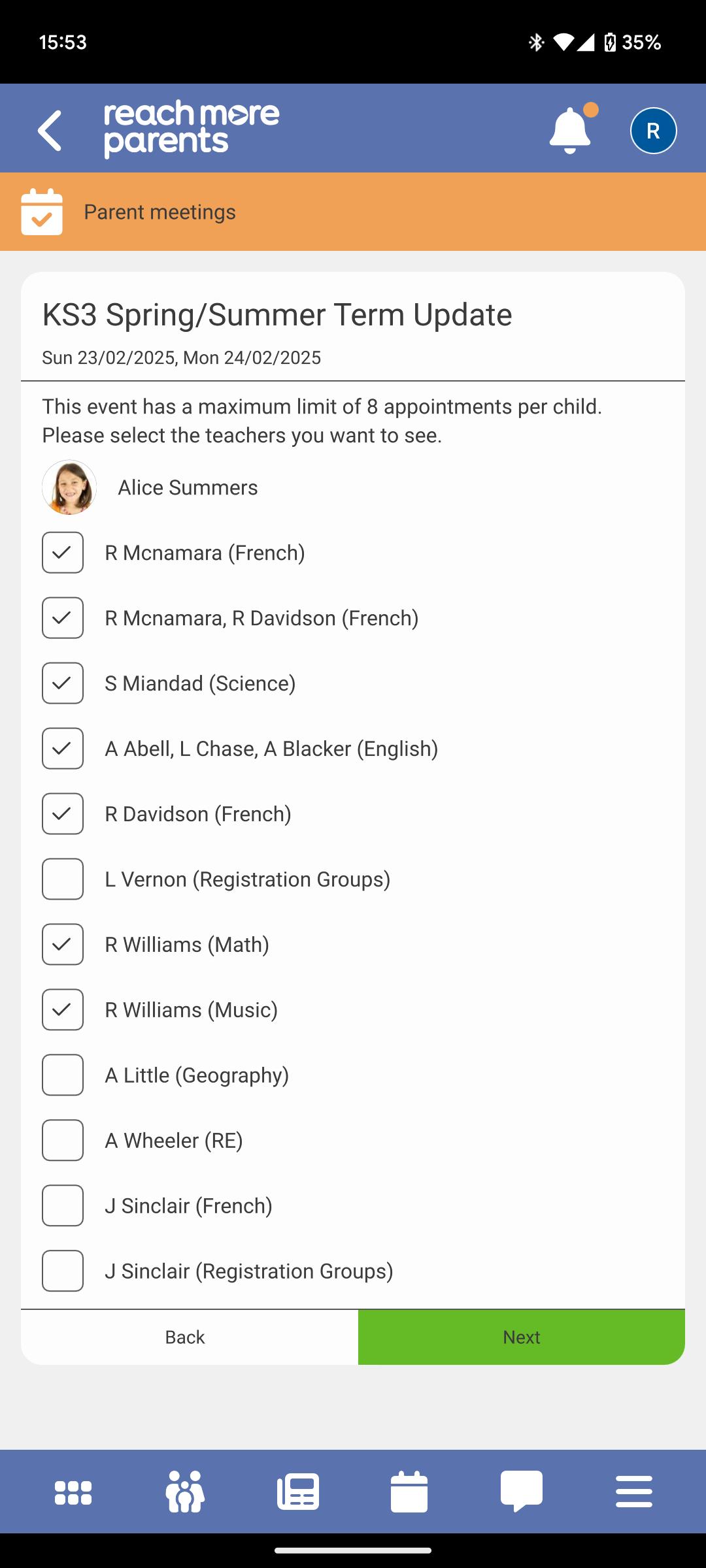This screenshot has width=706, height=1568.
Task: Check the L Vernon (Registration Groups) box
Action: pyautogui.click(x=63, y=879)
